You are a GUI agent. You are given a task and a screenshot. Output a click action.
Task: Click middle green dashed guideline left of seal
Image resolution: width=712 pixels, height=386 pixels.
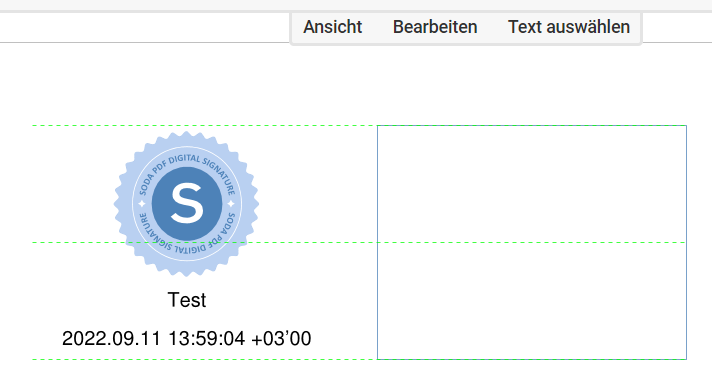77,242
